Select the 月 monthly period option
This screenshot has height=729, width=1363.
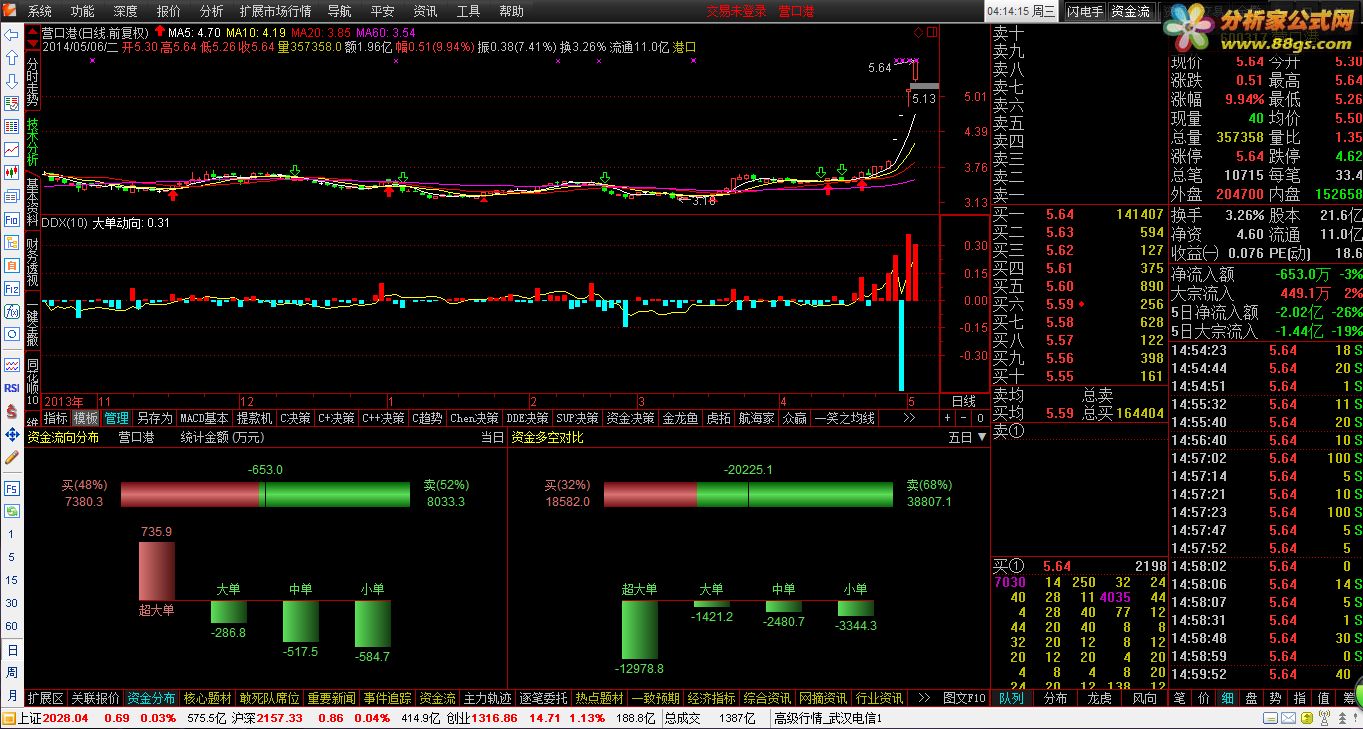click(x=11, y=695)
